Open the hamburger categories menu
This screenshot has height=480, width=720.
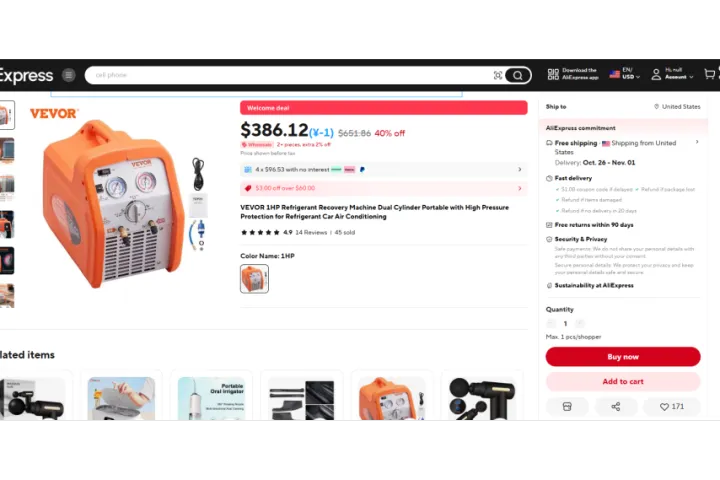[x=69, y=75]
